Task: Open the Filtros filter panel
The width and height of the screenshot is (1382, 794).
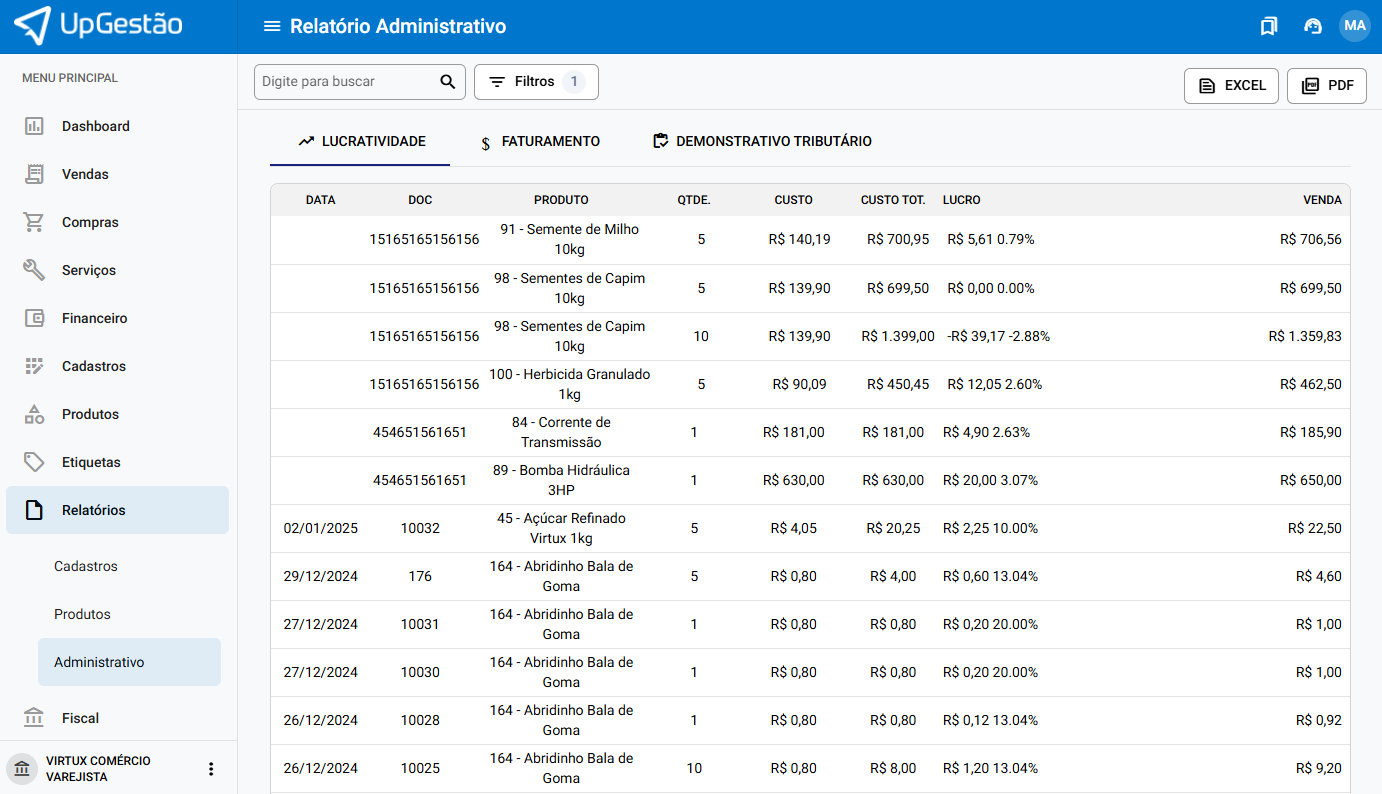Action: point(536,82)
